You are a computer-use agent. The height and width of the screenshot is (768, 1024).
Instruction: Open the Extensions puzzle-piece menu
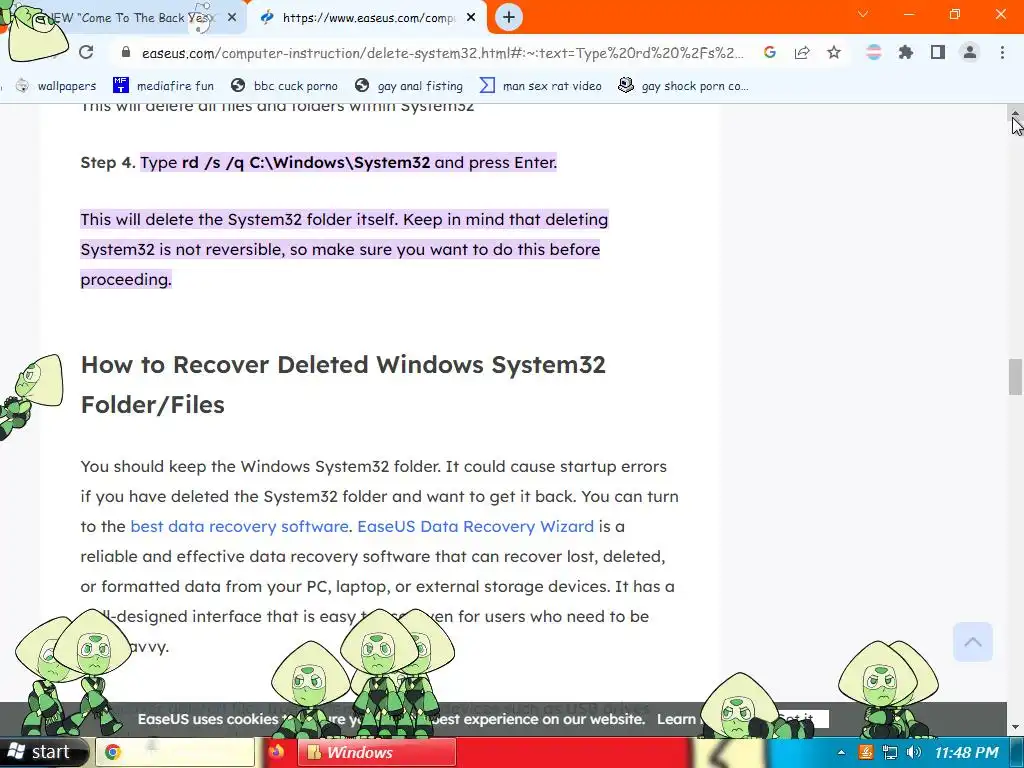(x=906, y=52)
